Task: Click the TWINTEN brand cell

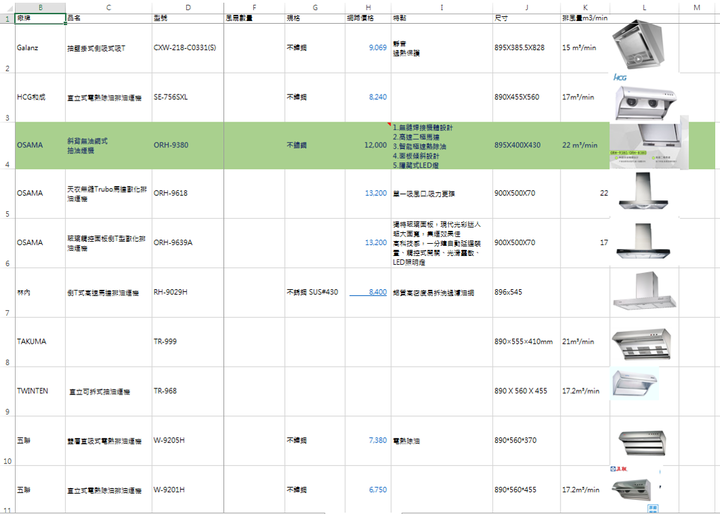Action: pyautogui.click(x=40, y=391)
